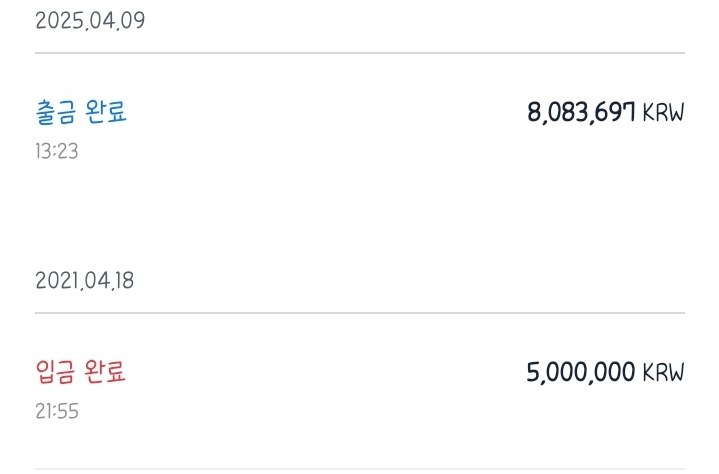Click KRW label next to 8,083,697
Viewport: 719px width, 474px height.
point(663,114)
